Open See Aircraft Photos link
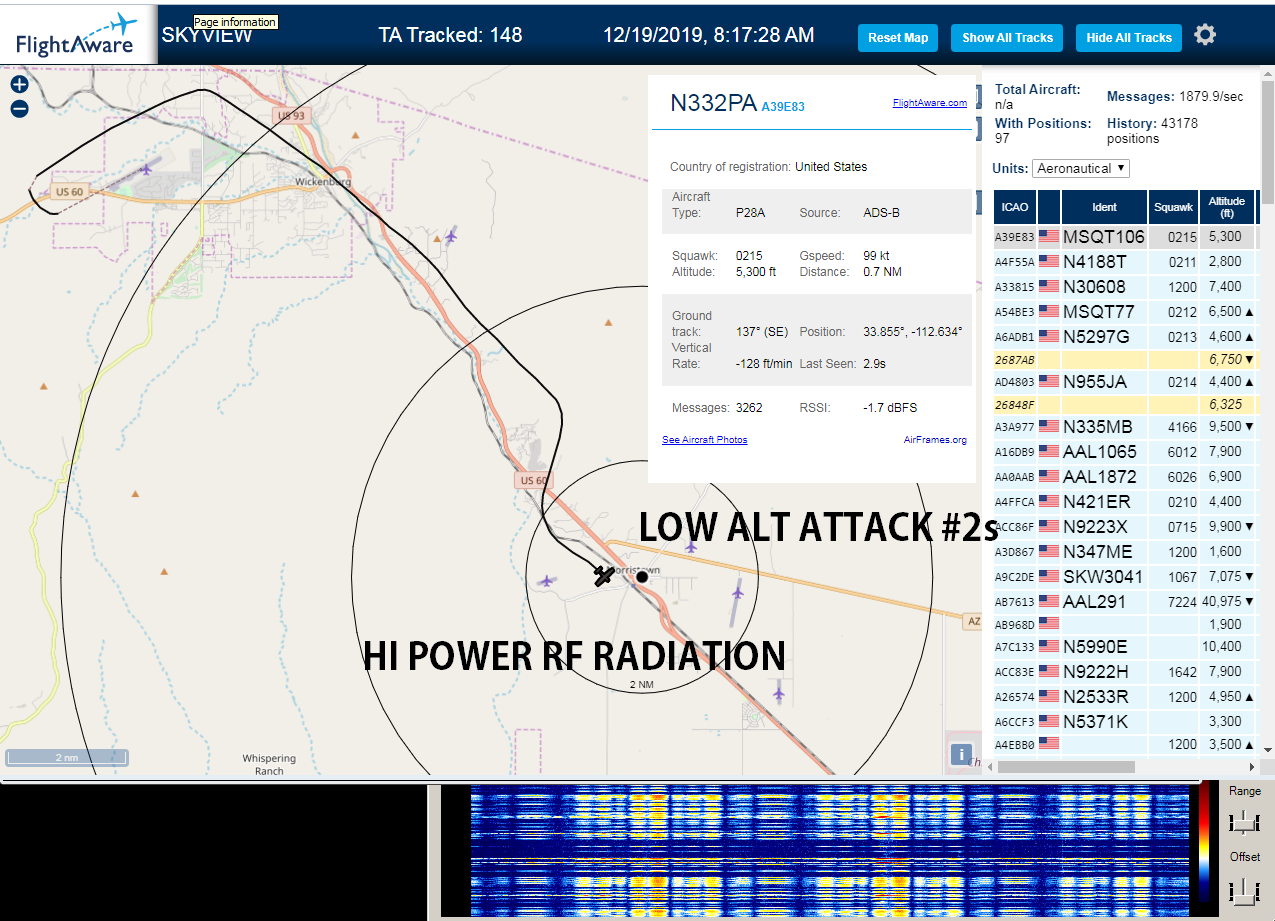The width and height of the screenshot is (1275, 921). (704, 440)
